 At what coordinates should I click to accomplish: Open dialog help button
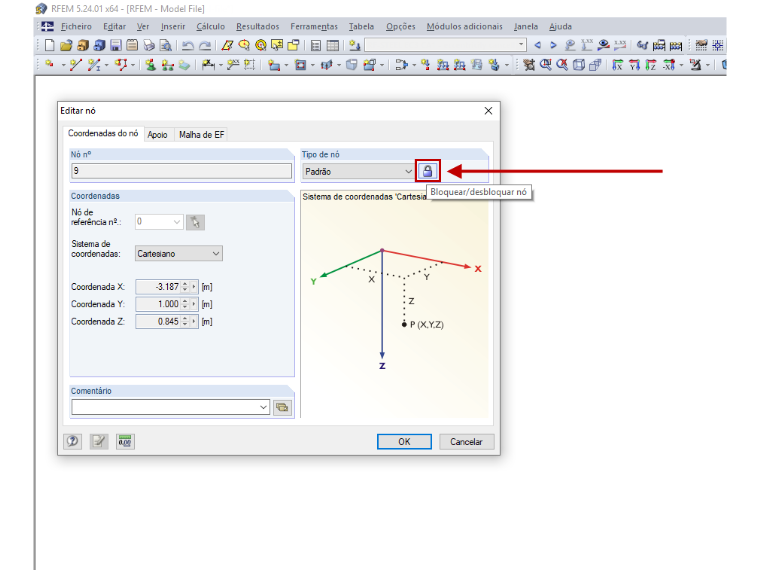[x=72, y=441]
